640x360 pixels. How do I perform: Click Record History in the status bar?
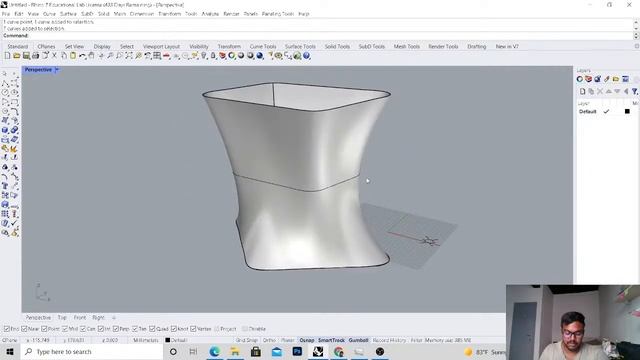389,340
